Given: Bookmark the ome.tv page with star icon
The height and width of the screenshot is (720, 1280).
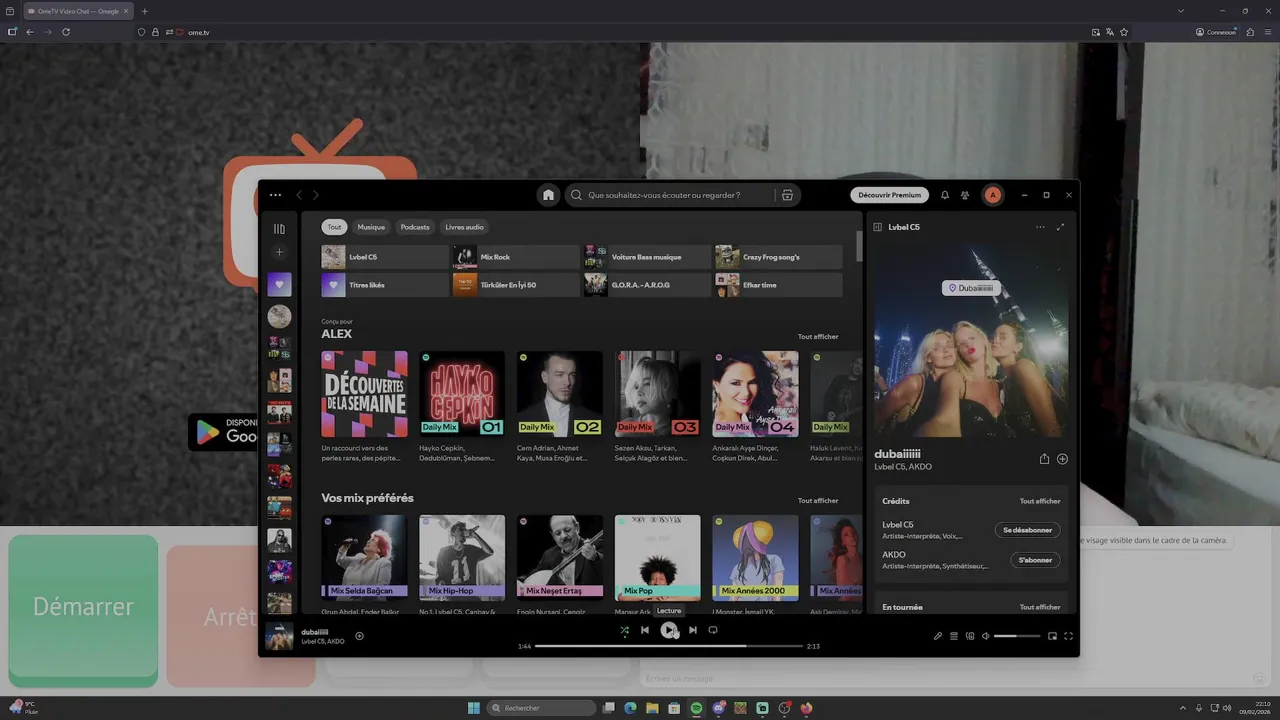Looking at the screenshot, I should [x=1124, y=32].
